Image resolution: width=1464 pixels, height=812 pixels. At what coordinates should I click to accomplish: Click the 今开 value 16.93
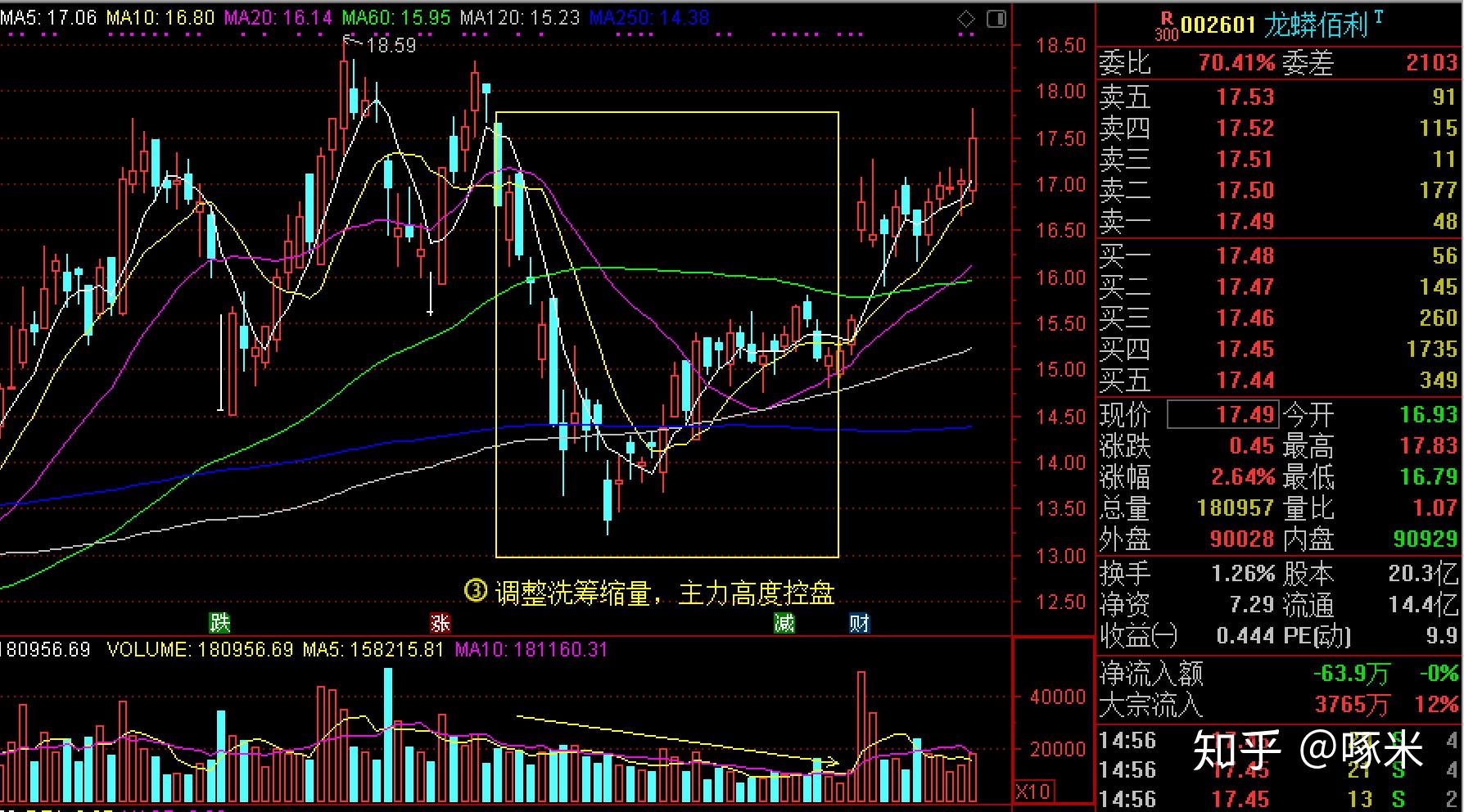[x=1428, y=415]
